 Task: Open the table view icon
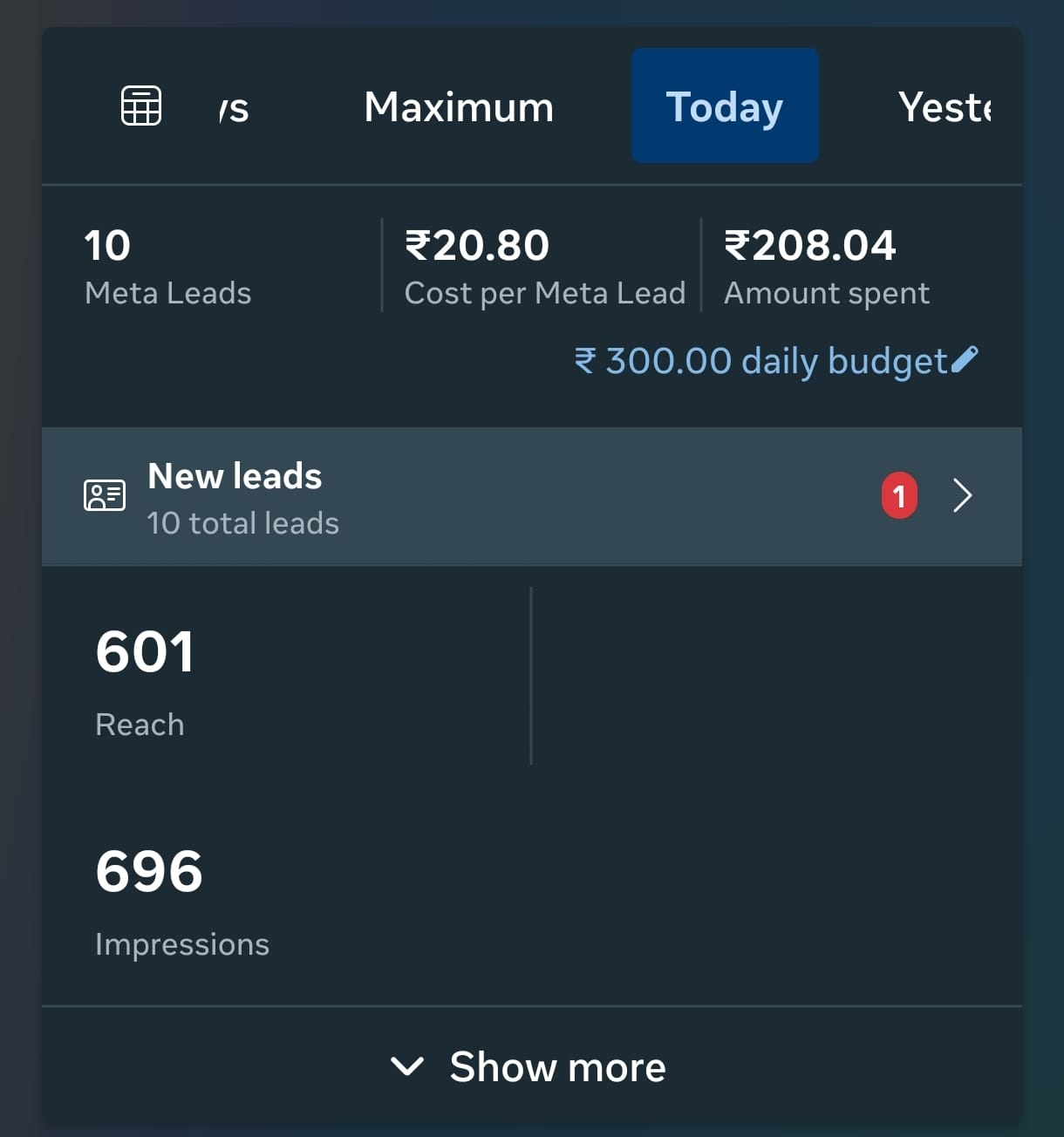click(140, 106)
